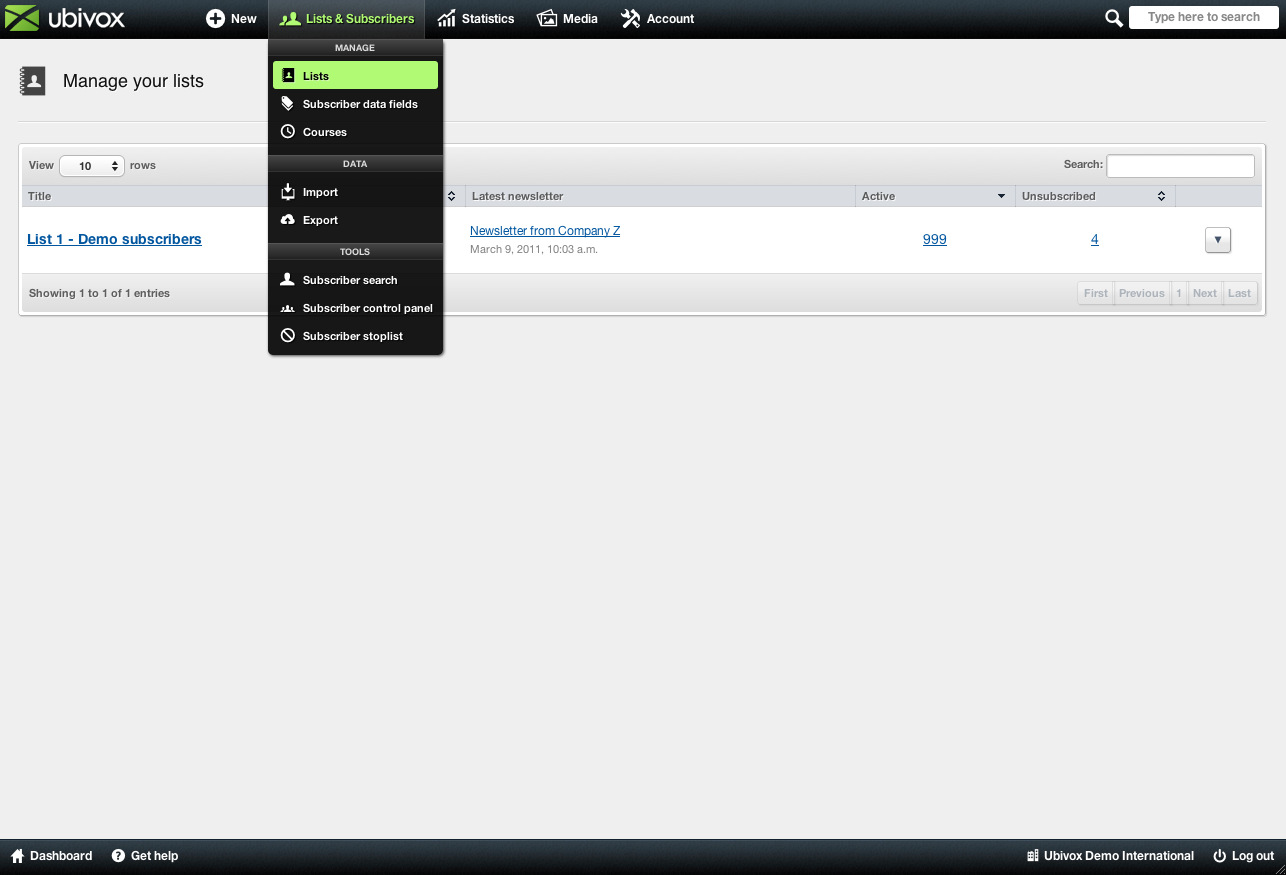1286x875 pixels.
Task: Click the Last pagination button
Action: [1239, 293]
